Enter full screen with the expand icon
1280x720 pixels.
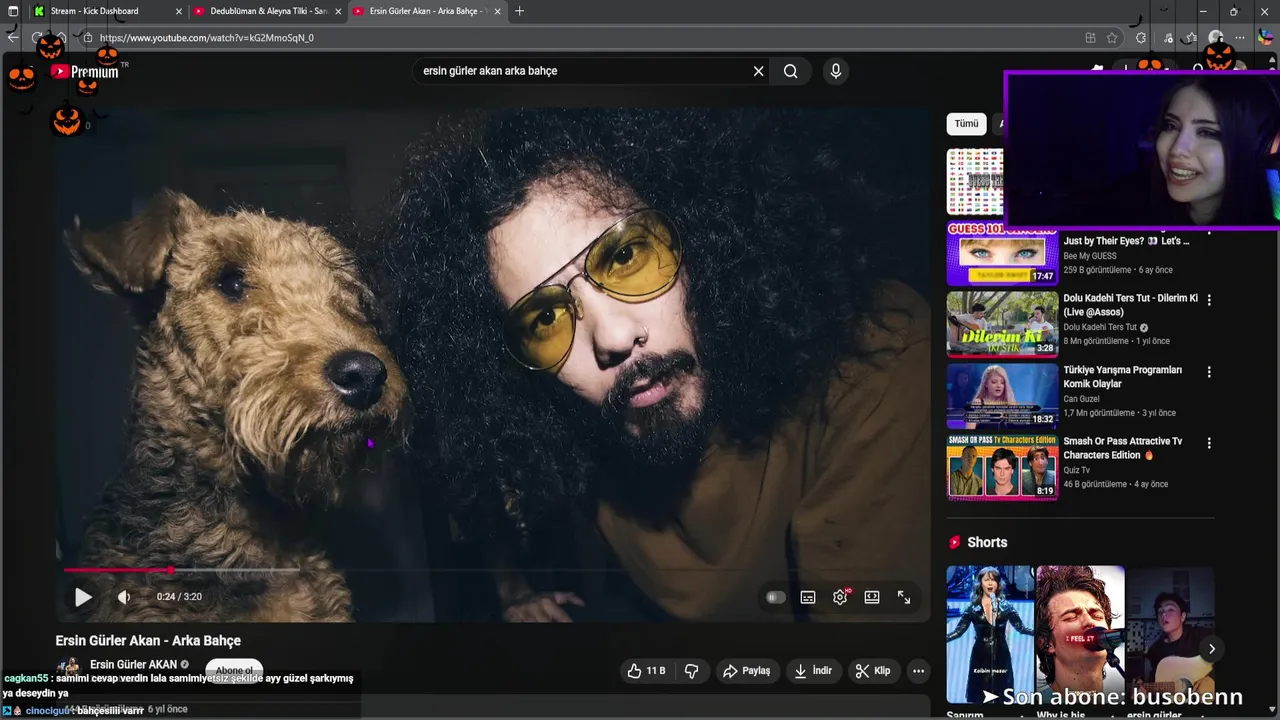coord(904,597)
